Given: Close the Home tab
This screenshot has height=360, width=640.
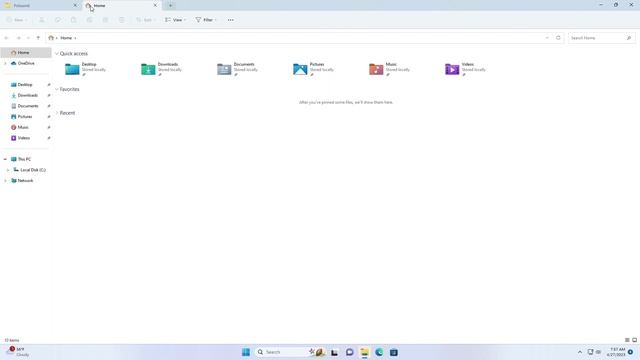Looking at the screenshot, I should tap(155, 5).
